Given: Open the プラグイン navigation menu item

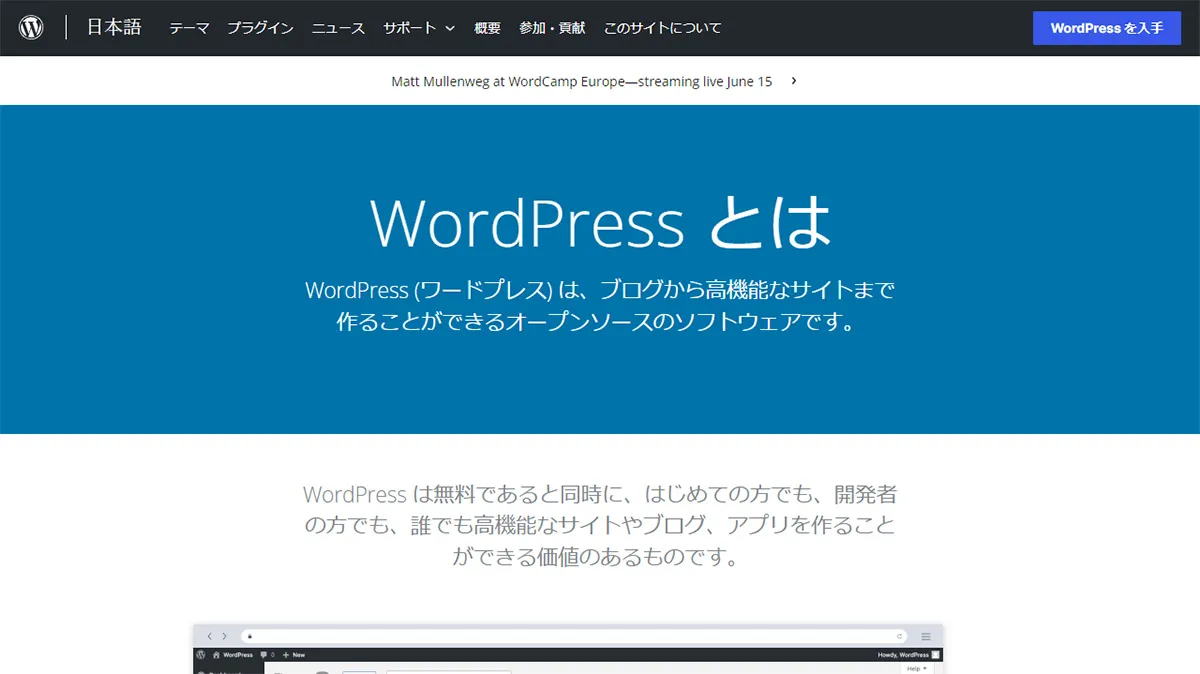Looking at the screenshot, I should (x=260, y=28).
